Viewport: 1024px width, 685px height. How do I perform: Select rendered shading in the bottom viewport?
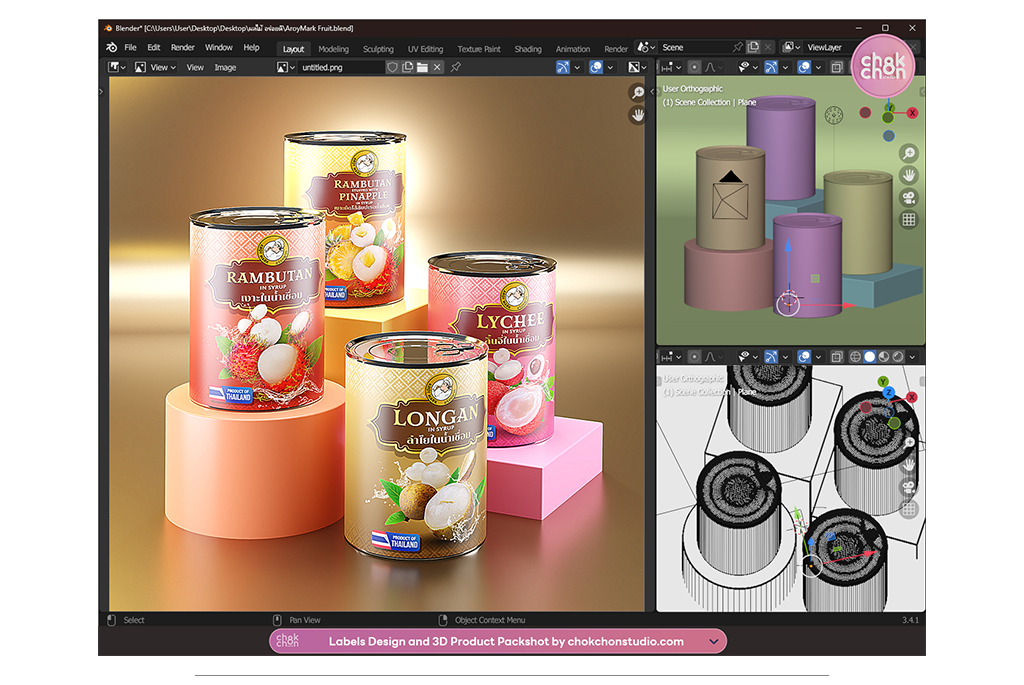[898, 357]
